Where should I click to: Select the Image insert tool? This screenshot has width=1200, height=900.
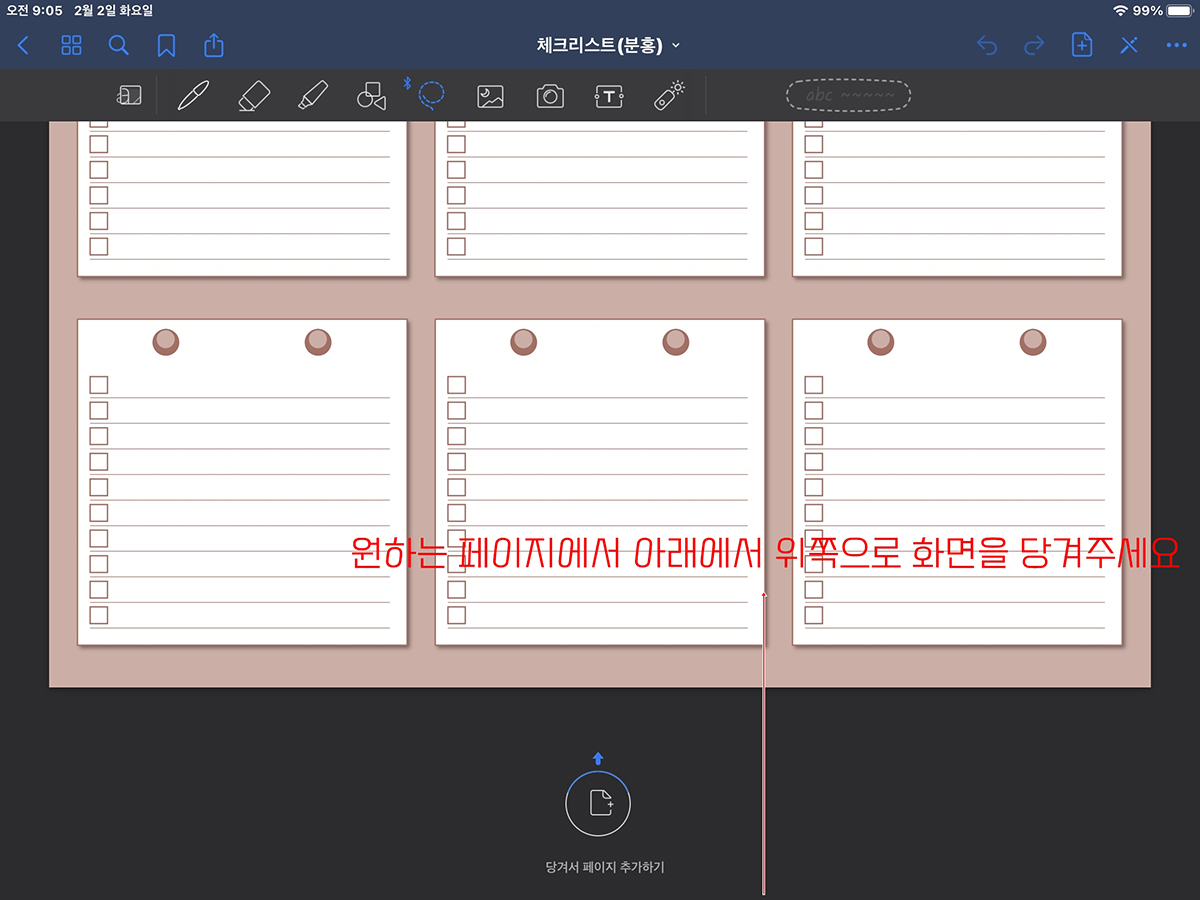point(490,96)
